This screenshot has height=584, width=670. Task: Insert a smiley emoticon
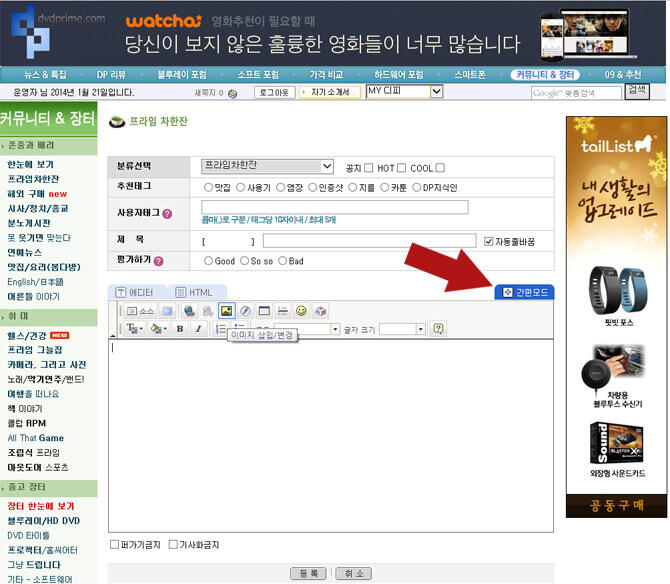tap(301, 311)
